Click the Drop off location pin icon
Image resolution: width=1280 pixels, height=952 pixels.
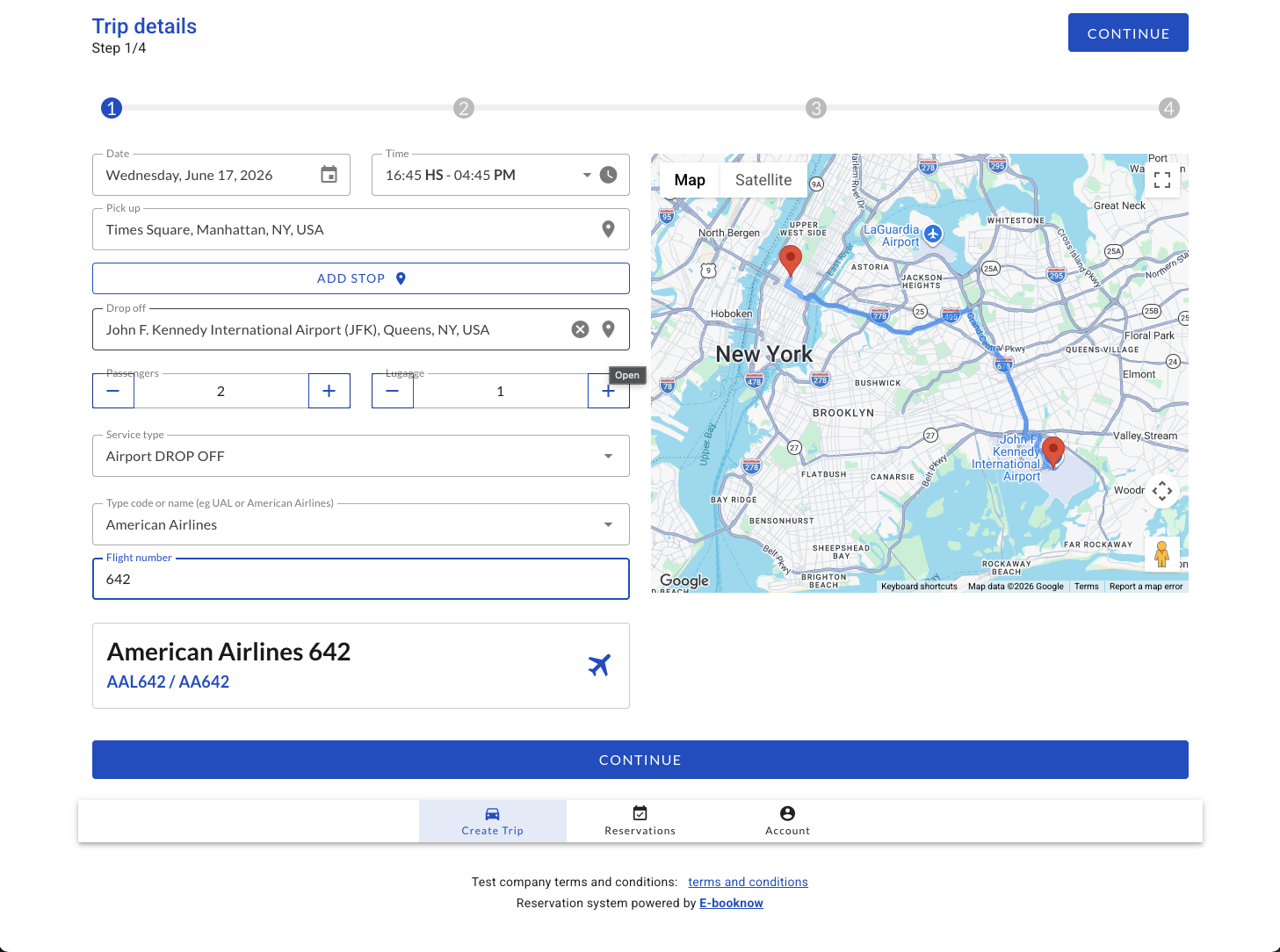click(608, 329)
